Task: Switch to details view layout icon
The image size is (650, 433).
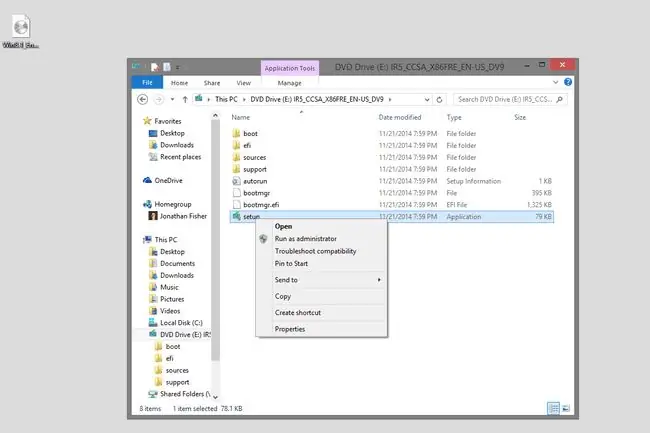Action: pyautogui.click(x=553, y=408)
